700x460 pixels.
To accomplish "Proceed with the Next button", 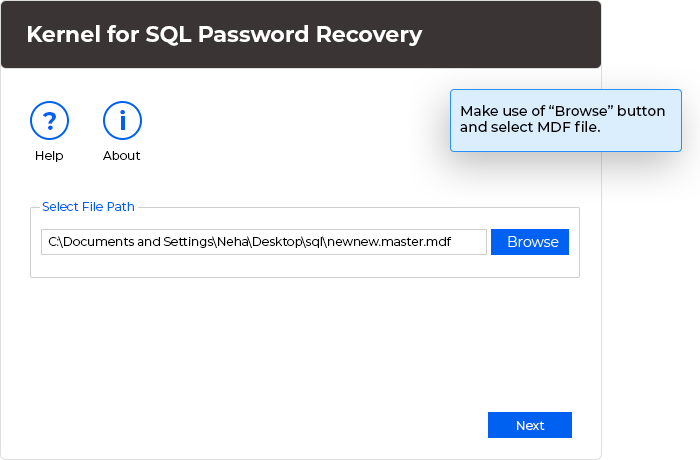I will click(530, 425).
